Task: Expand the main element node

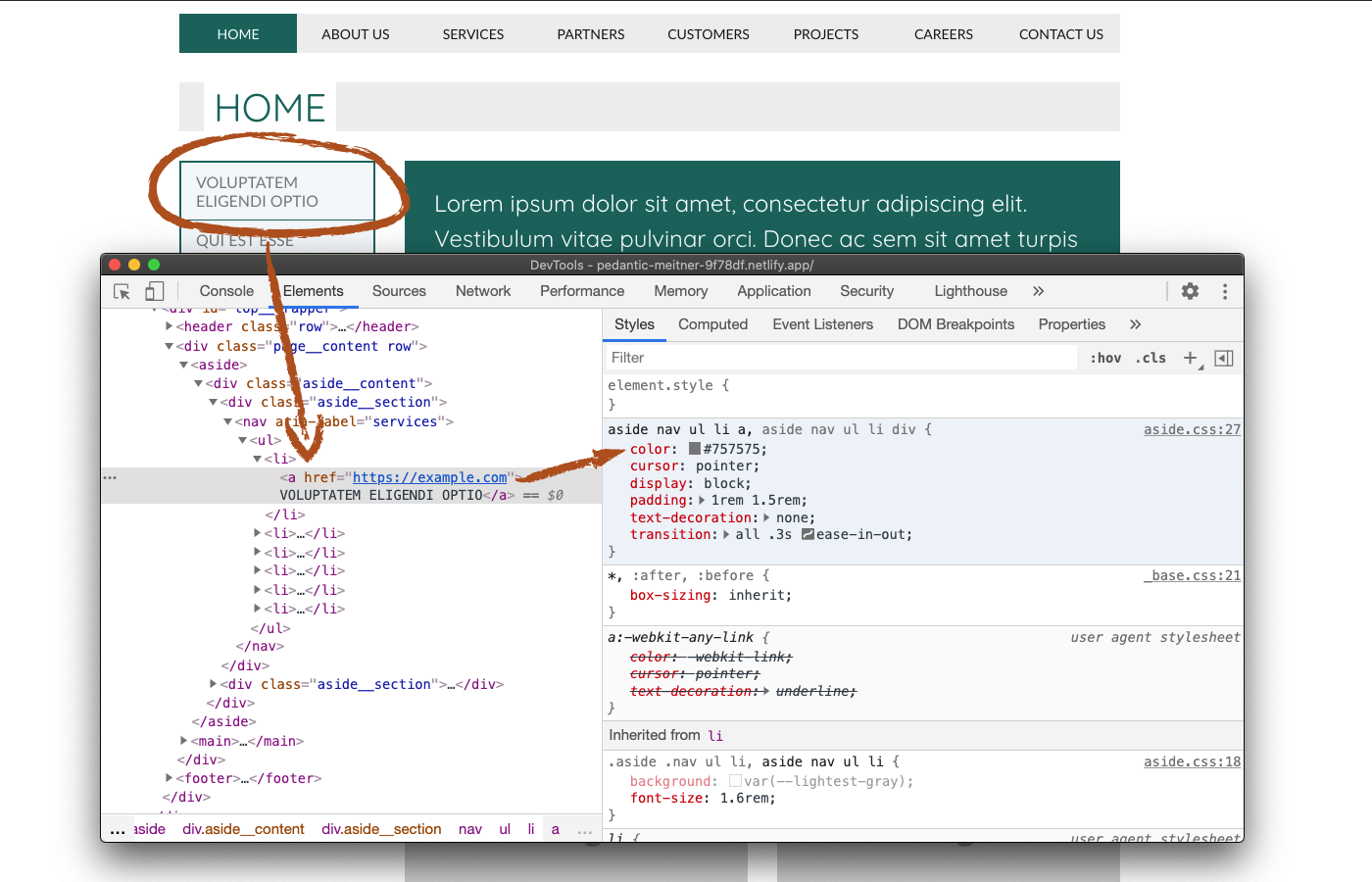Action: coord(184,741)
